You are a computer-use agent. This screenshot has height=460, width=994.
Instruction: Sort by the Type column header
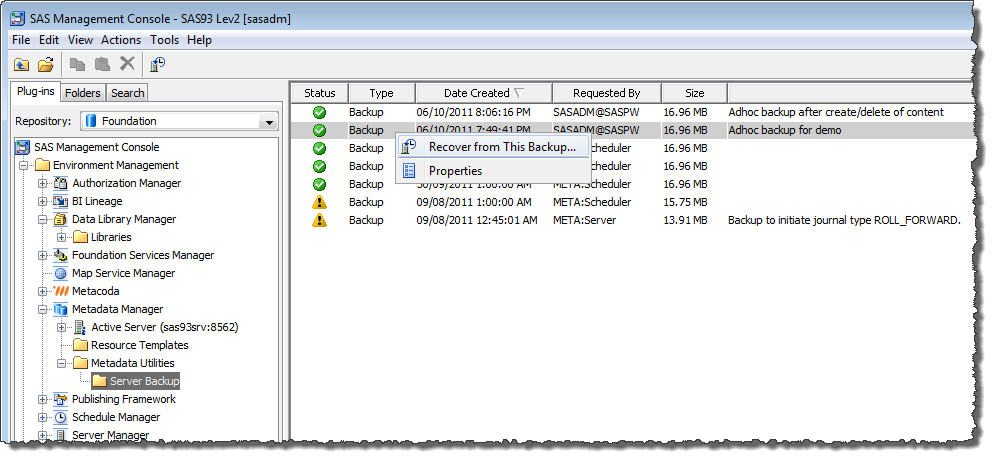click(x=382, y=93)
